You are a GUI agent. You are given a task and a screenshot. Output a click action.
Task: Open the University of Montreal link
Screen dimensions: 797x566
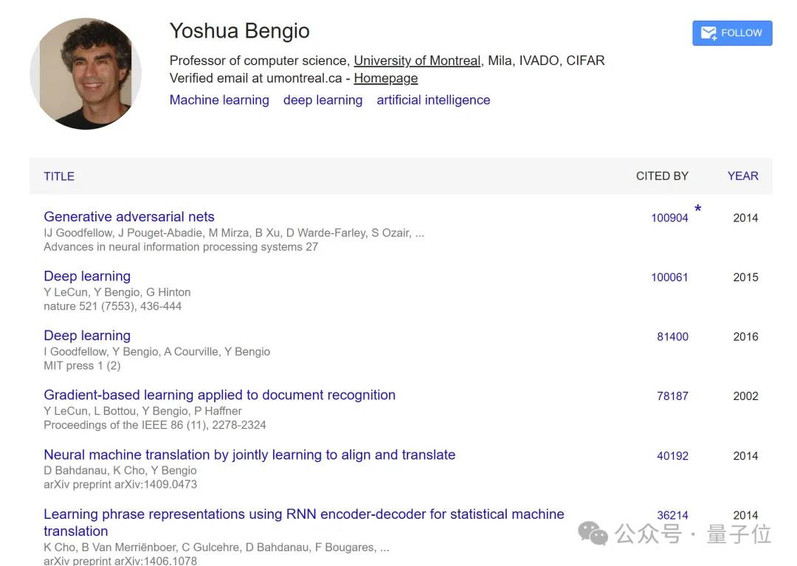(417, 61)
